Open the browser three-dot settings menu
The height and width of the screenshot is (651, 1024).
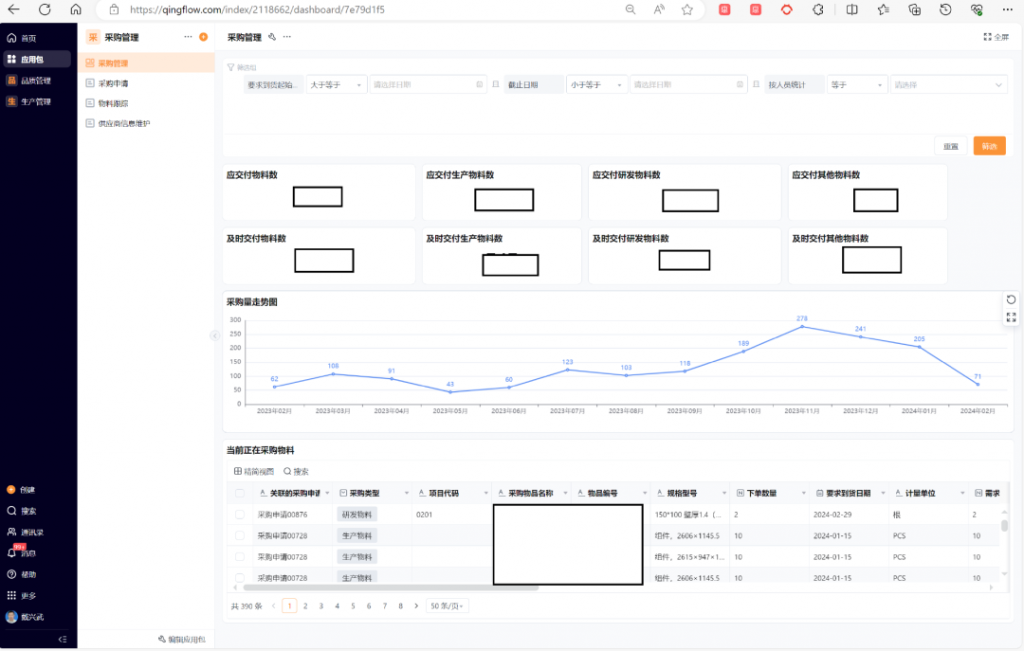1008,9
